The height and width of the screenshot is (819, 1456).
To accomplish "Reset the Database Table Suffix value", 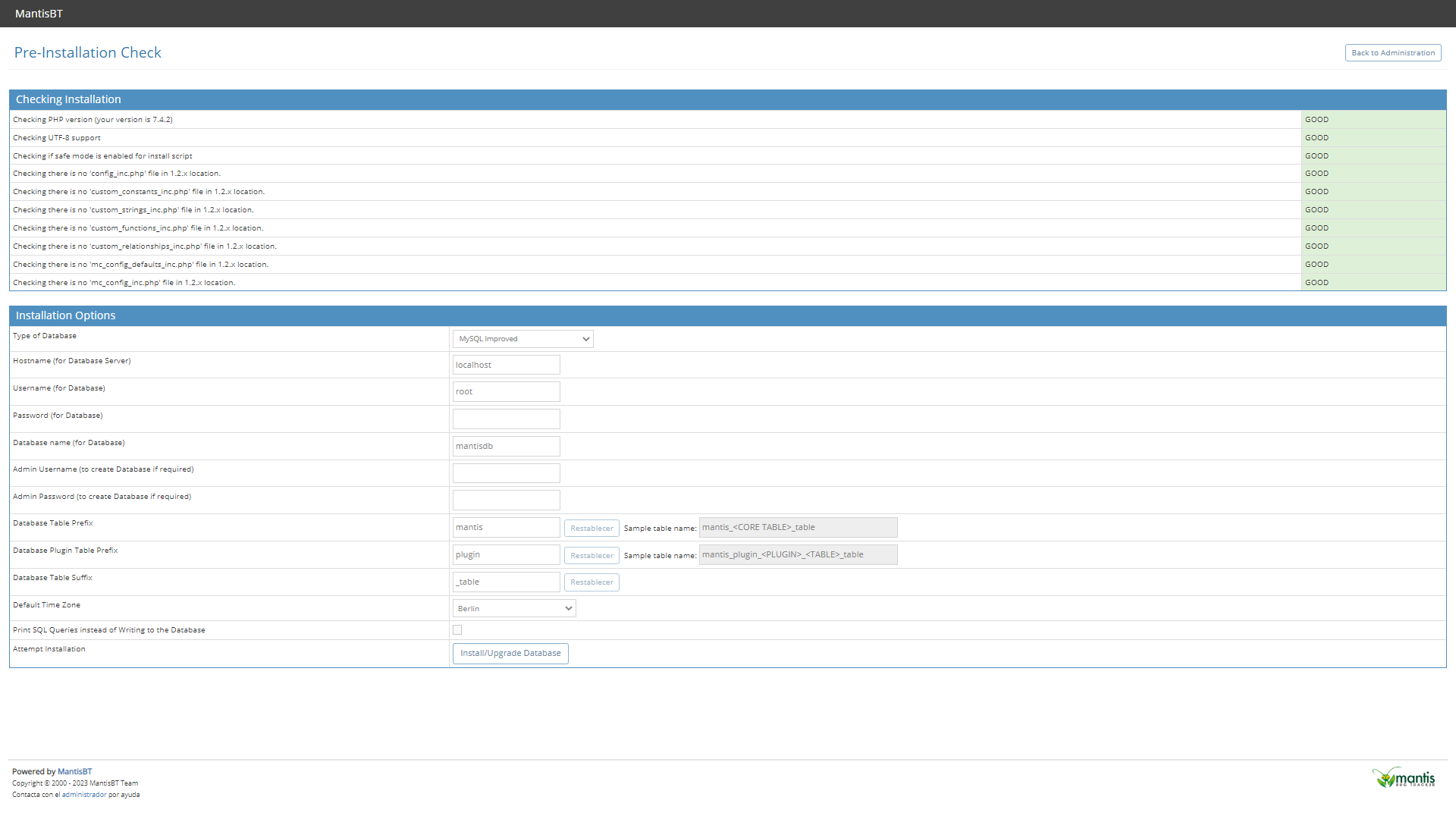I will [x=591, y=582].
